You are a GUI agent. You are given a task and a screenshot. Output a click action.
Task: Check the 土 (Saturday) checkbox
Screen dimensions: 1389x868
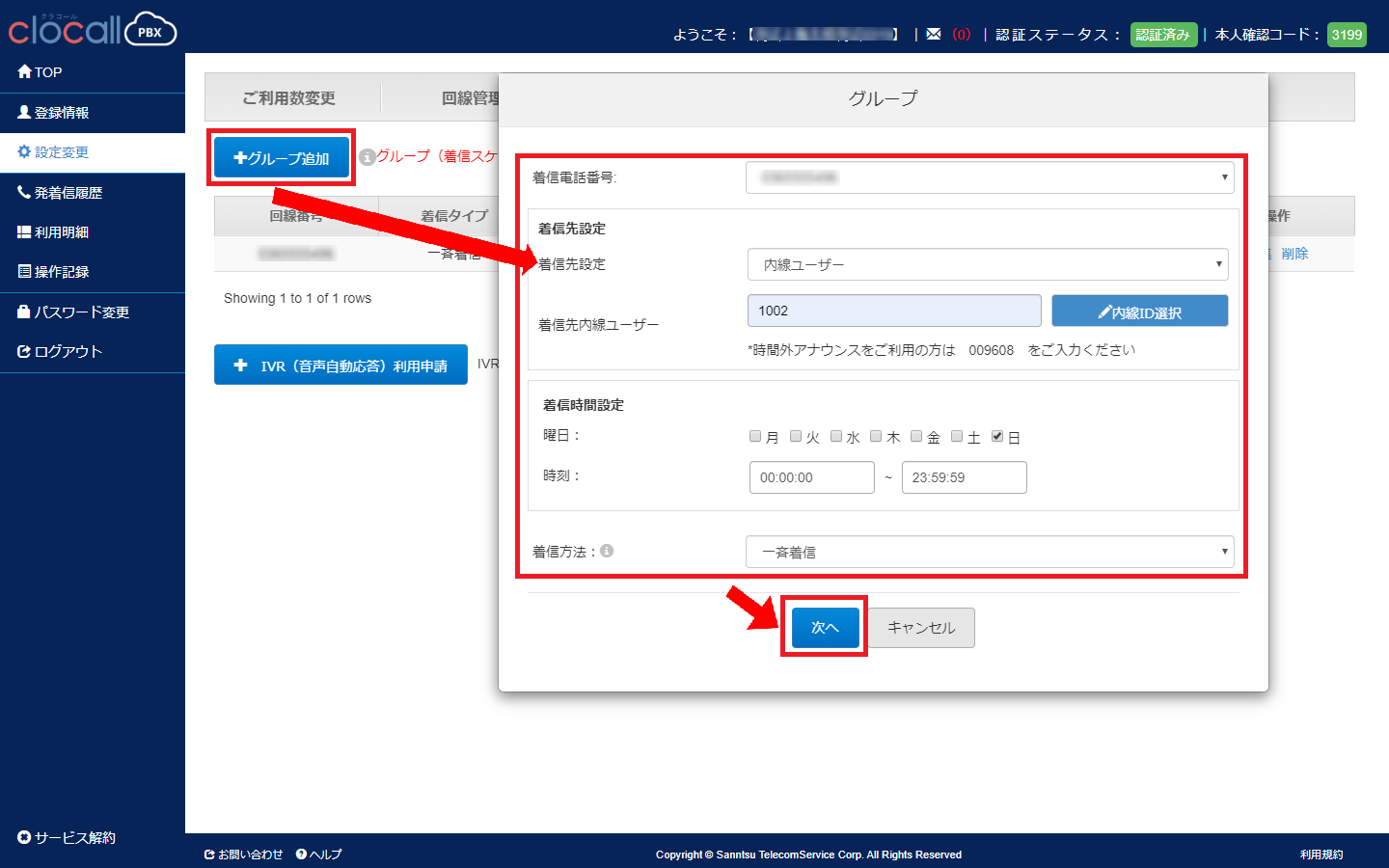[957, 436]
